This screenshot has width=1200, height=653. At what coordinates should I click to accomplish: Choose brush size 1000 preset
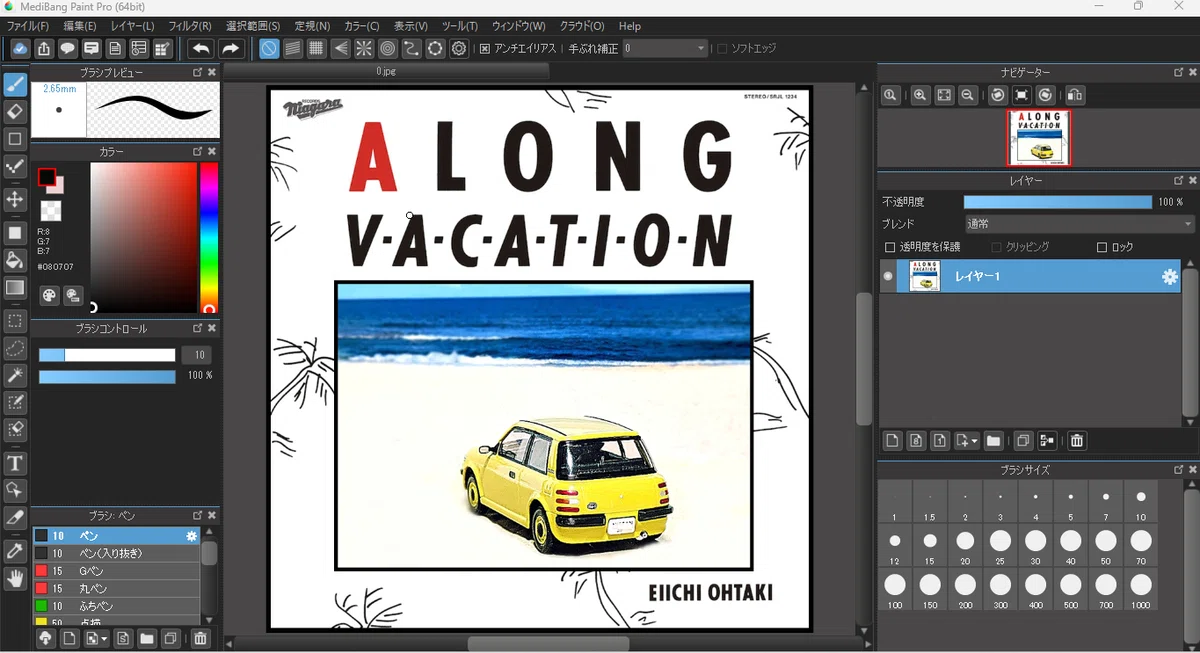pos(1141,590)
